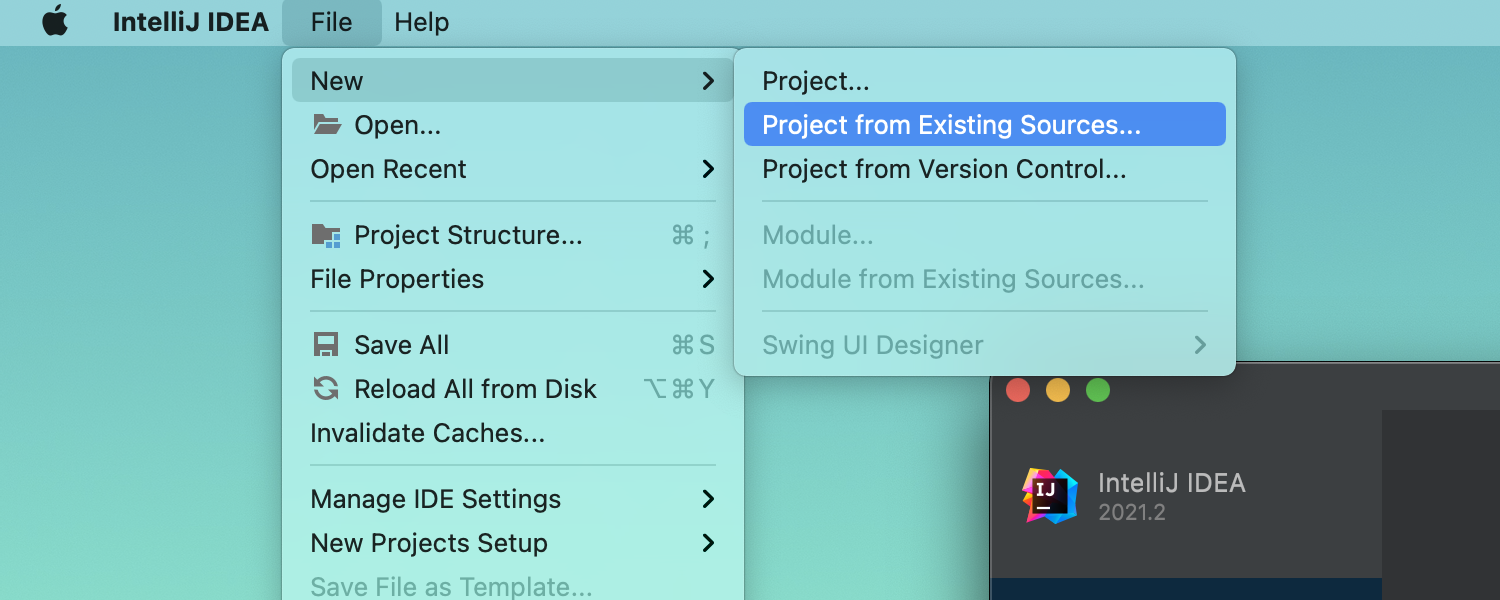Click the Reload All from Disk icon

[326, 389]
